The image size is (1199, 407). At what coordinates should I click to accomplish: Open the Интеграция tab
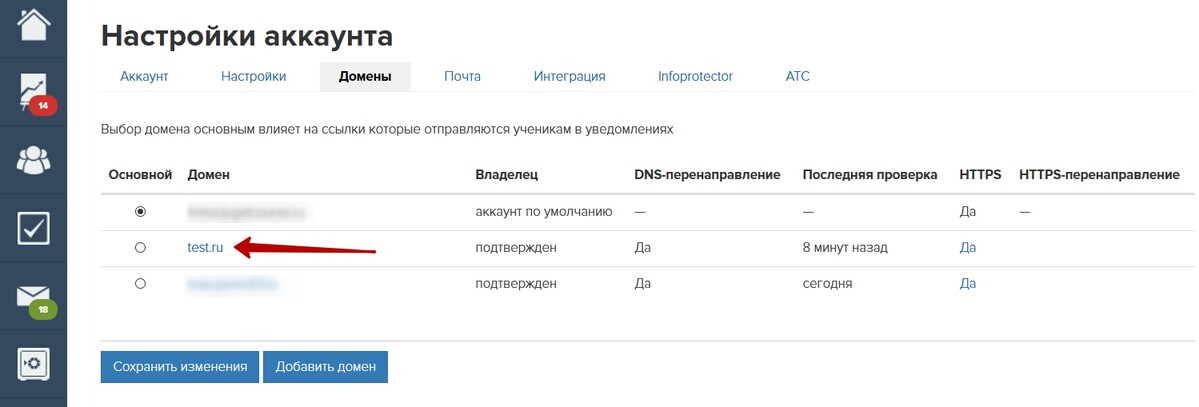point(570,77)
